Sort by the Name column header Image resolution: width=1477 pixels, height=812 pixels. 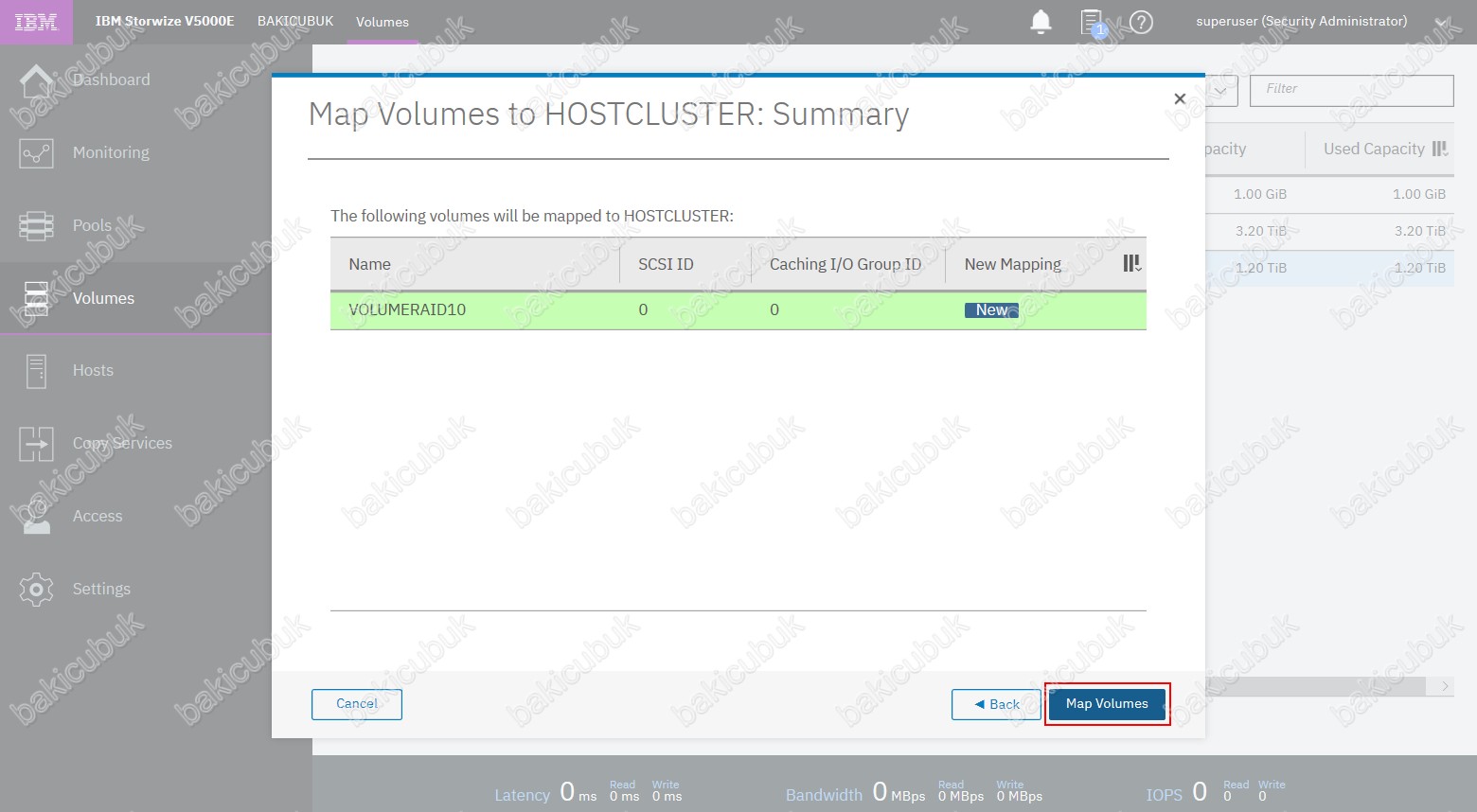tap(369, 264)
